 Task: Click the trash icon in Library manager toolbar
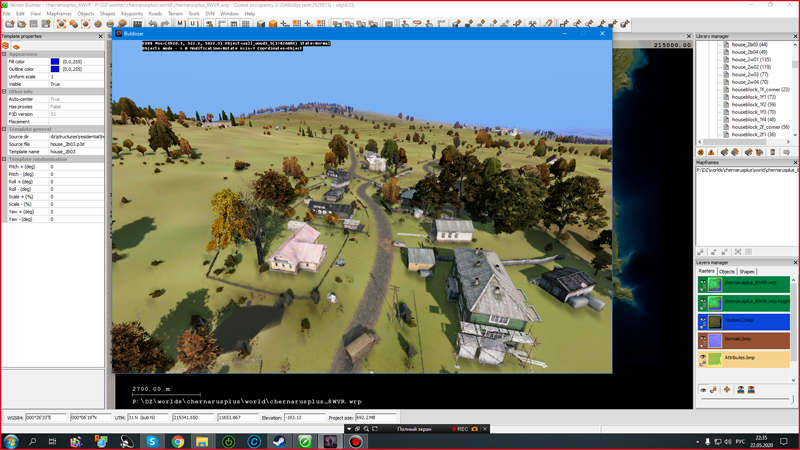[772, 153]
